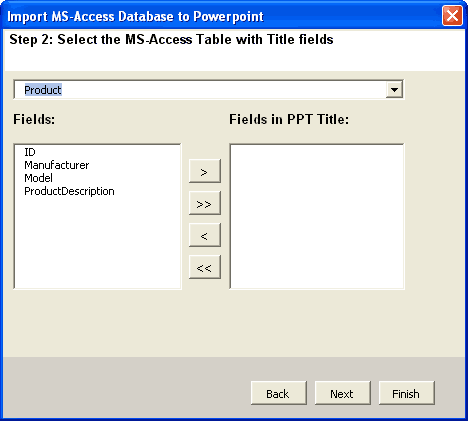This screenshot has height=421, width=468.
Task: Add selected field with the > button
Action: [x=205, y=171]
